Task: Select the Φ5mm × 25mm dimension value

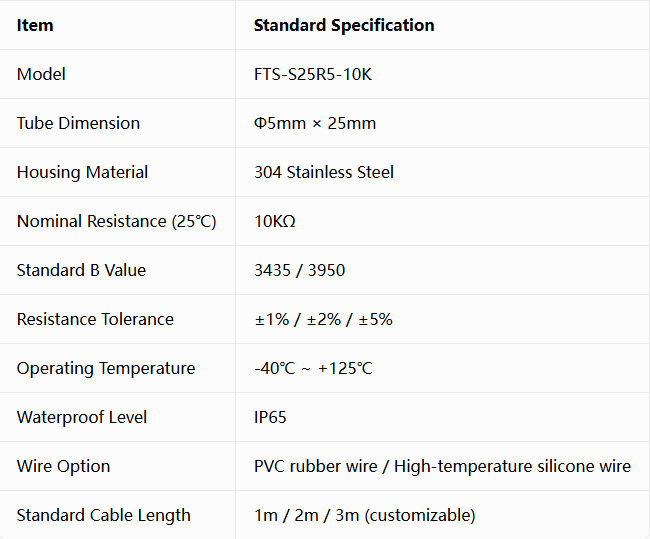Action: pos(315,123)
